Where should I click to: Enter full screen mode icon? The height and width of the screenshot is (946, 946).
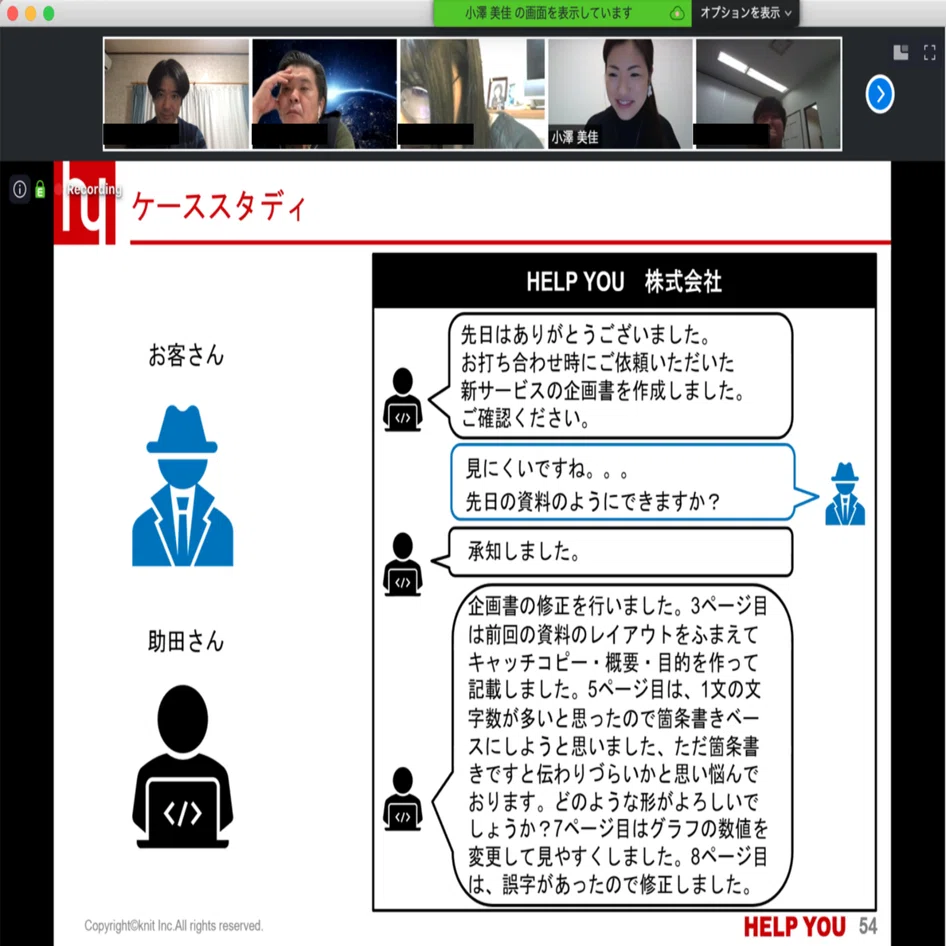pyautogui.click(x=930, y=52)
